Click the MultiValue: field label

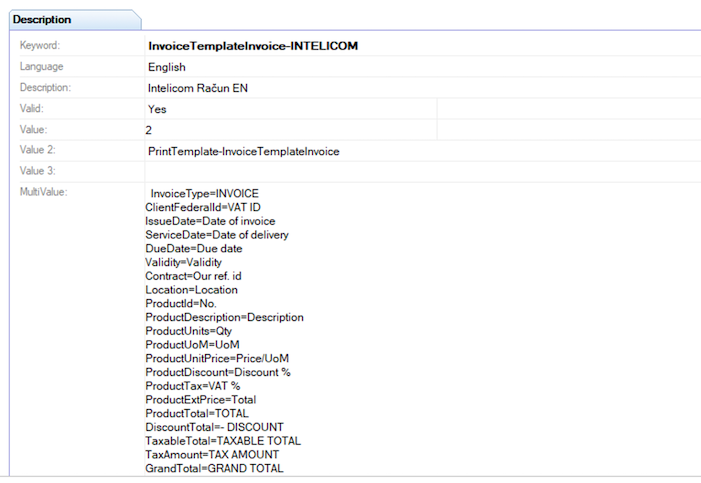pyautogui.click(x=43, y=192)
